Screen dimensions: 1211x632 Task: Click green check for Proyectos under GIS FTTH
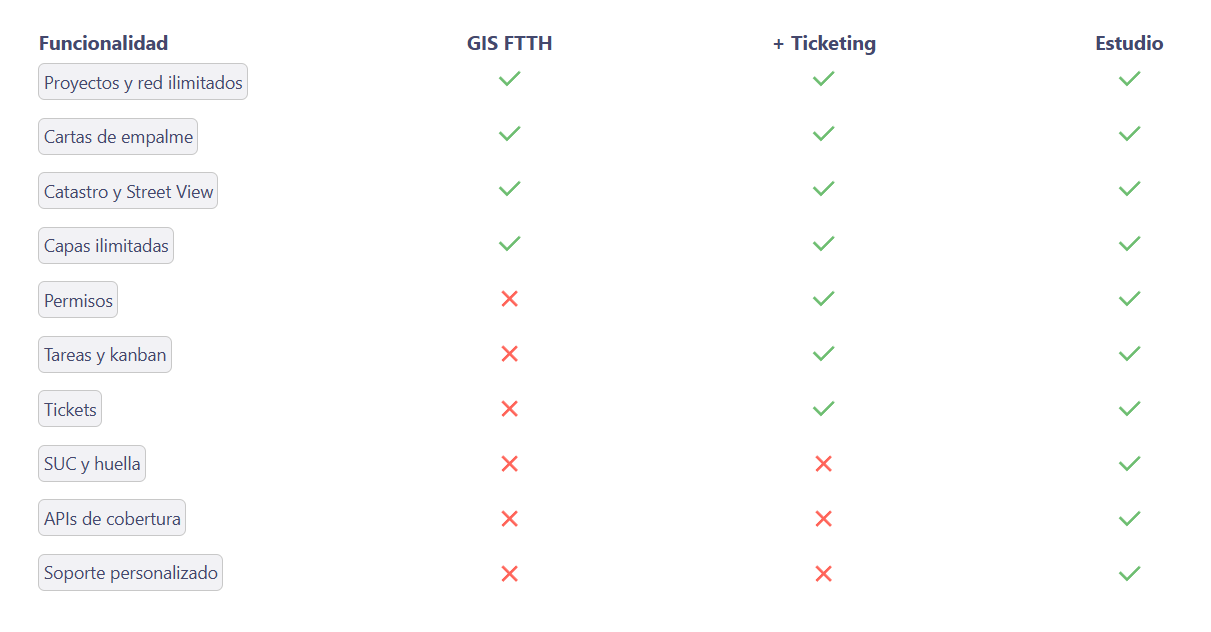coord(509,78)
